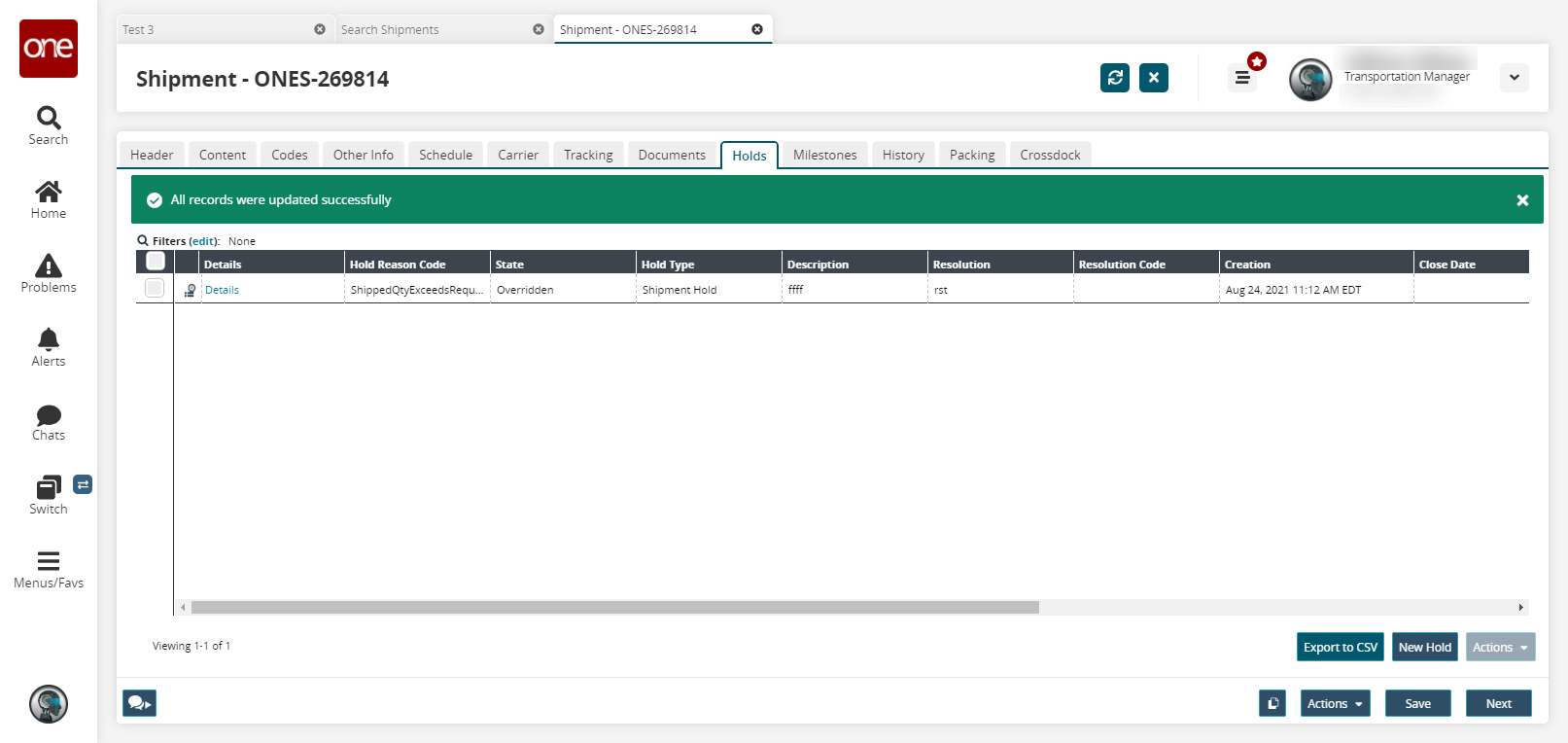
Task: Click the New Hold button
Action: pos(1424,648)
